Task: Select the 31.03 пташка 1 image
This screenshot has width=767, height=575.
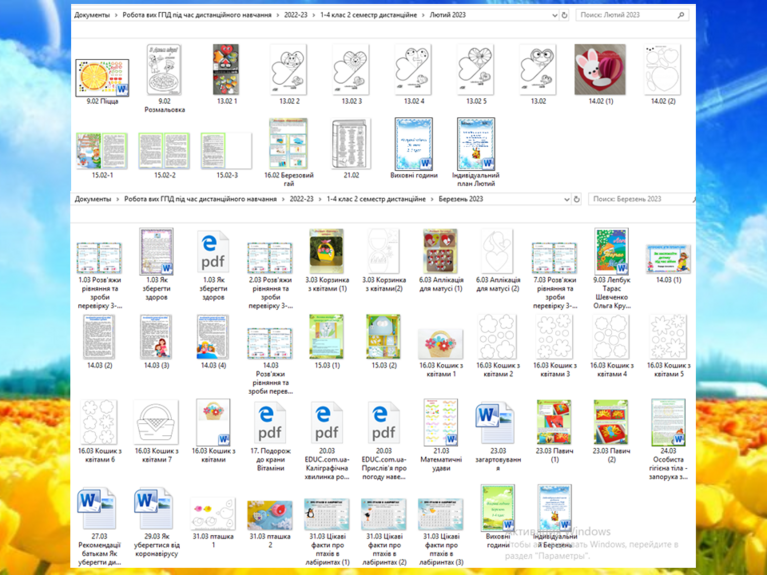Action: pos(213,514)
